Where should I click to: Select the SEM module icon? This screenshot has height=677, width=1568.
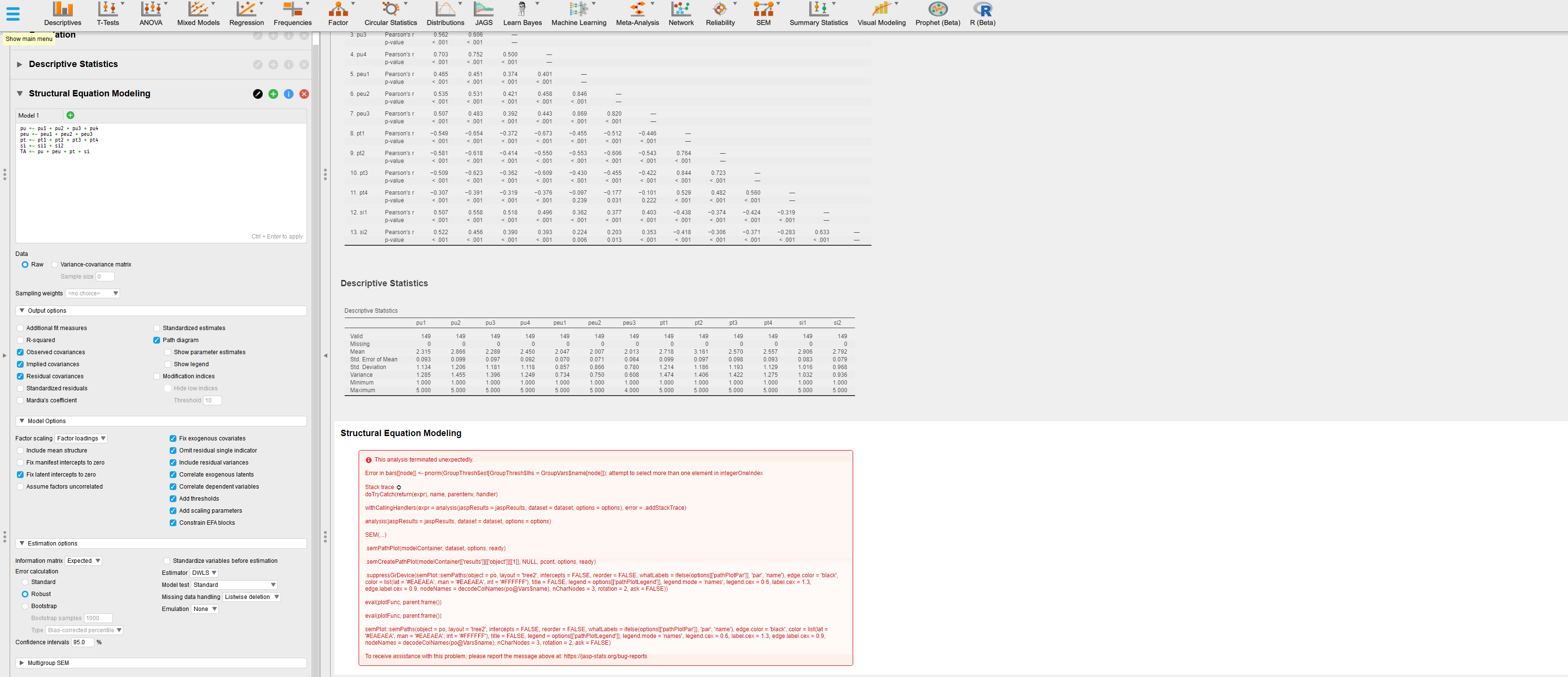point(763,13)
